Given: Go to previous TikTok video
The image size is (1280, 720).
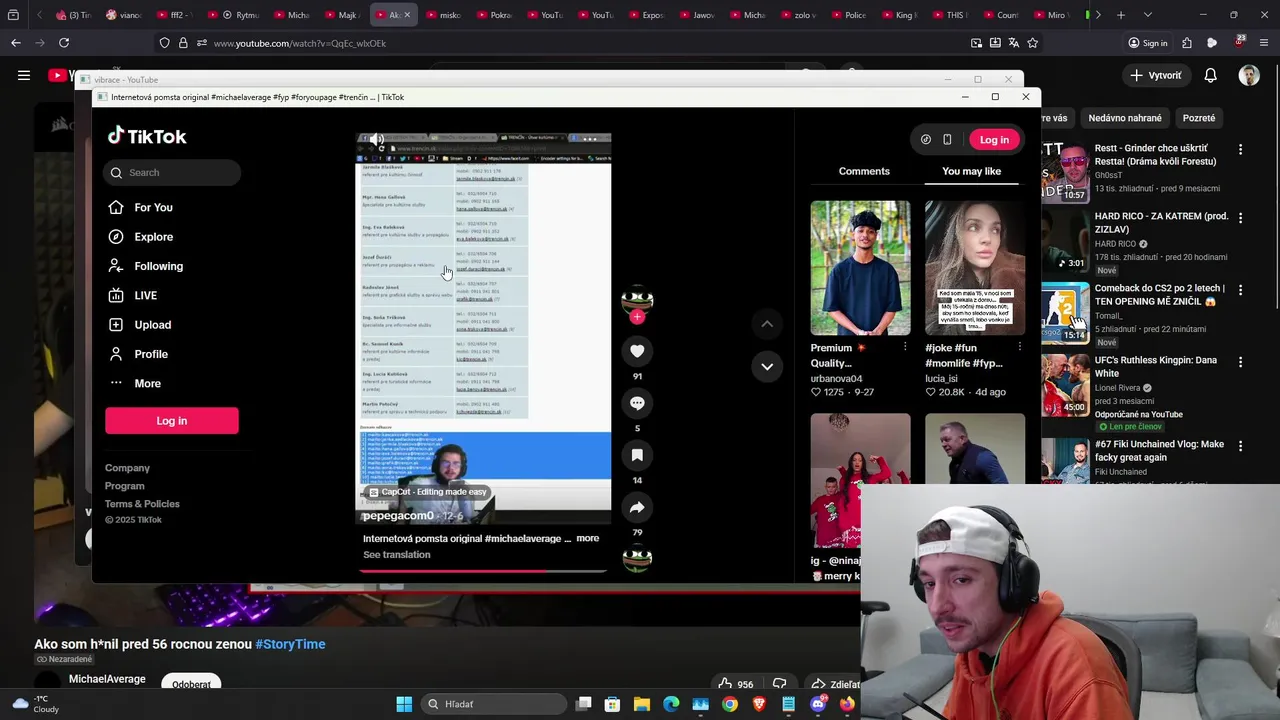Looking at the screenshot, I should tap(767, 324).
